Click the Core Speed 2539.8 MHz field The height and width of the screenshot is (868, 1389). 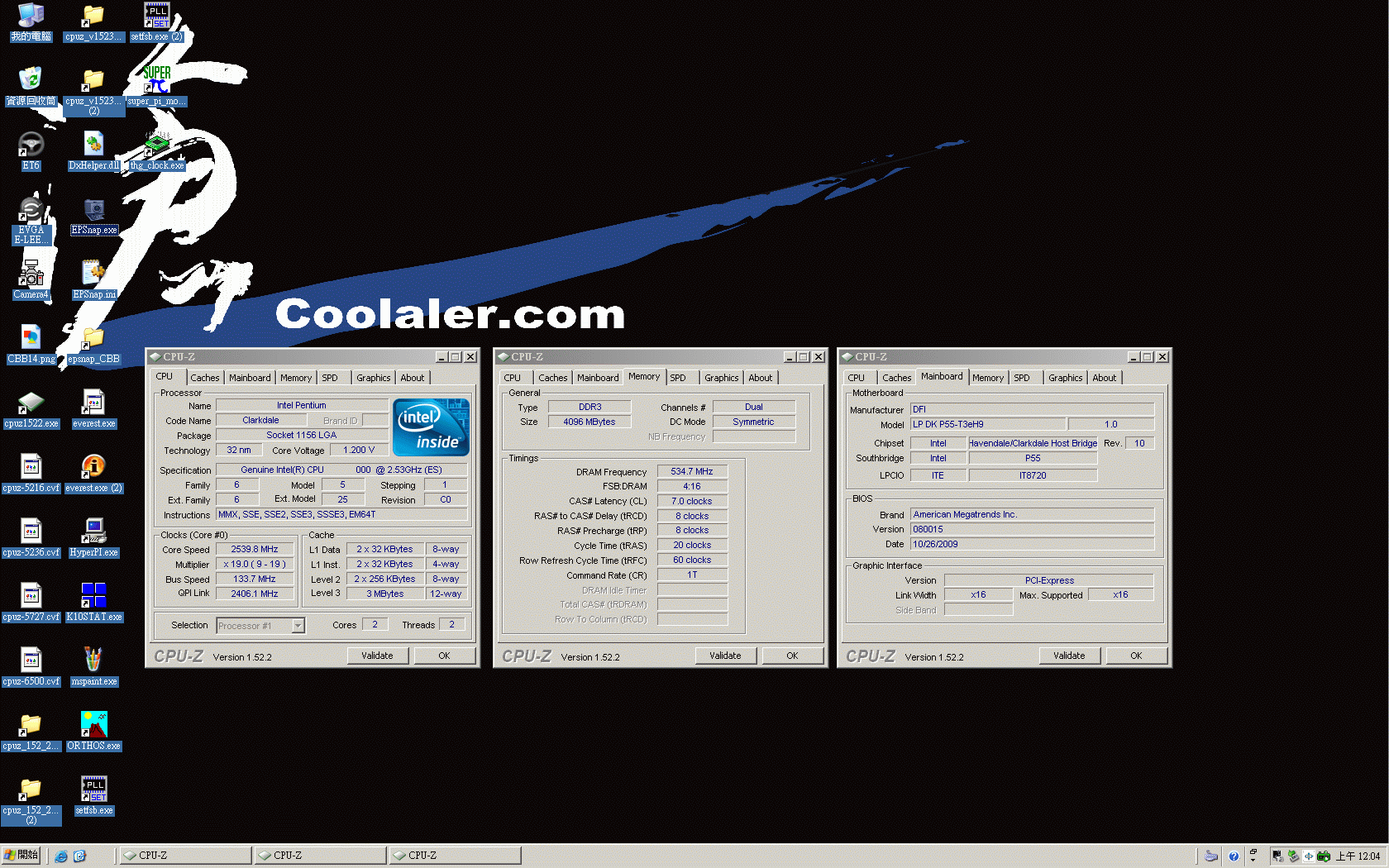coord(255,550)
